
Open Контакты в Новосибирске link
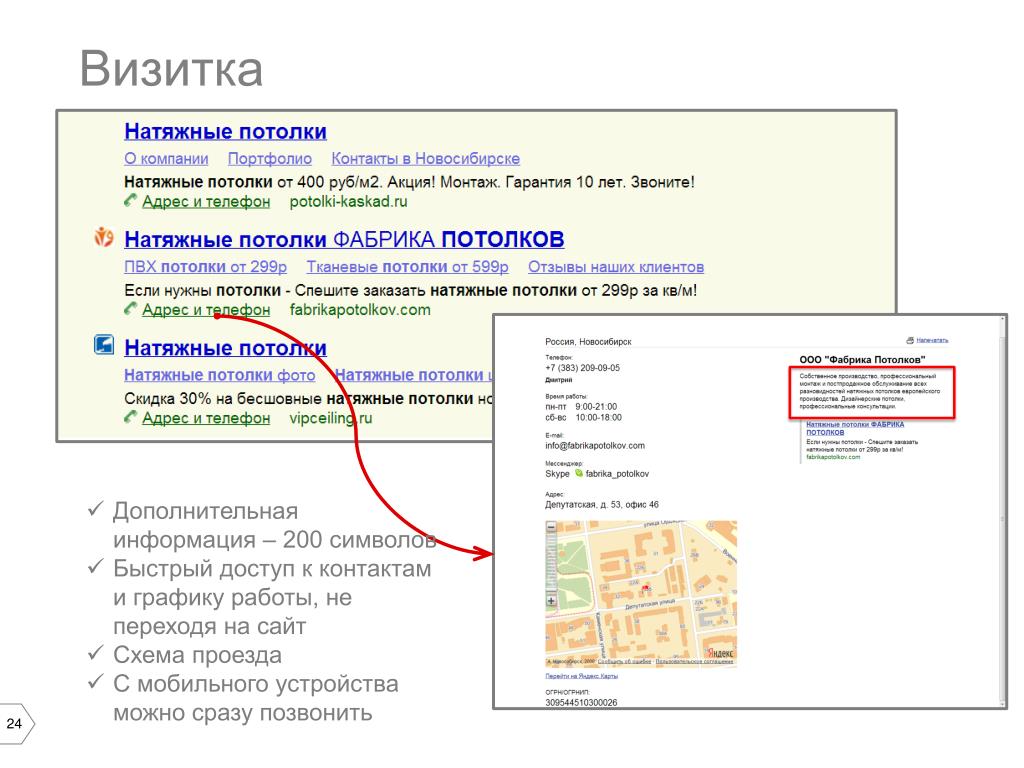(426, 159)
